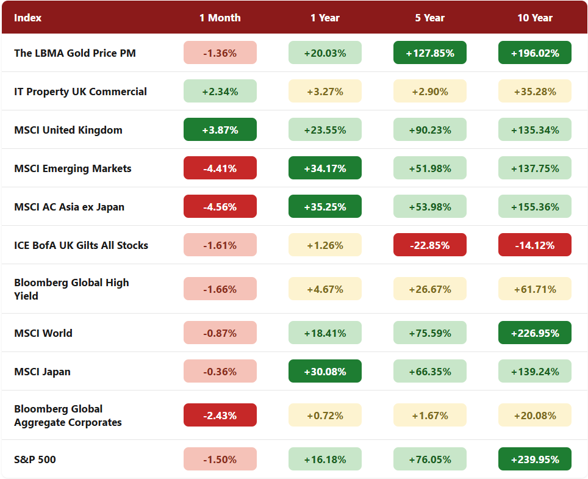Click the S&P 500 index label
This screenshot has width=588, height=479.
pos(35,459)
